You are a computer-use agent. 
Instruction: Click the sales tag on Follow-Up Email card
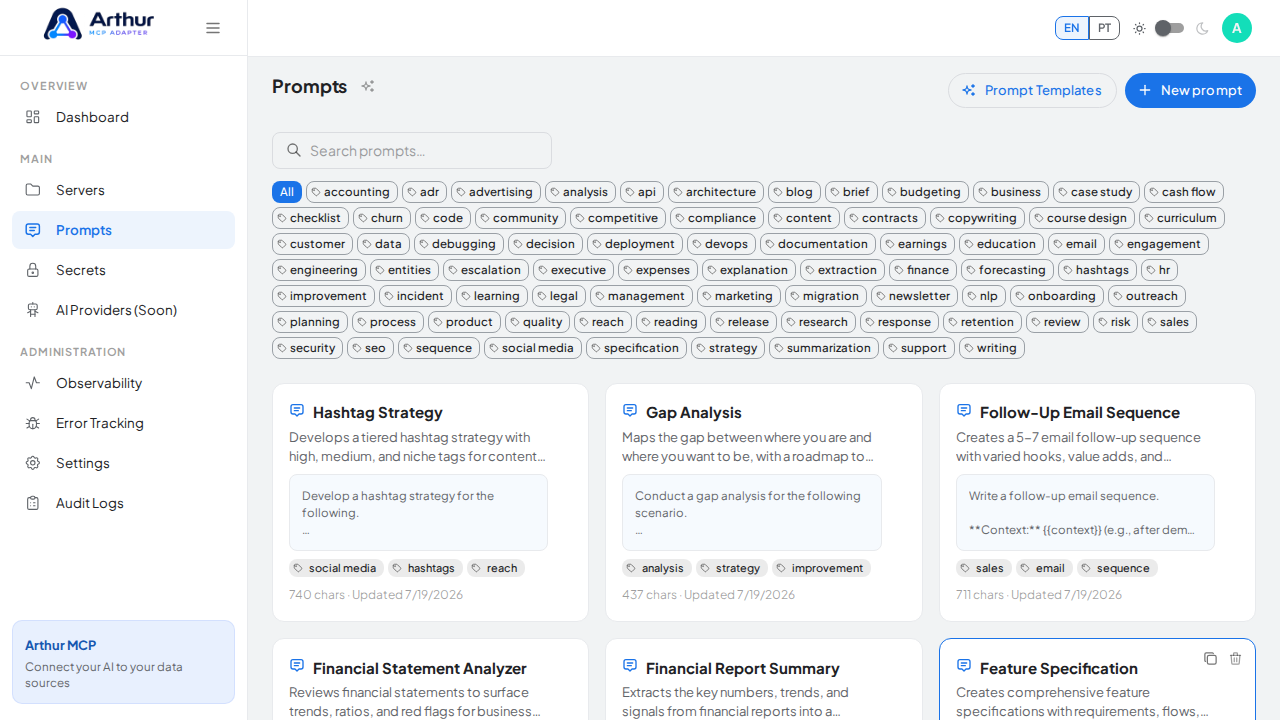pos(984,568)
